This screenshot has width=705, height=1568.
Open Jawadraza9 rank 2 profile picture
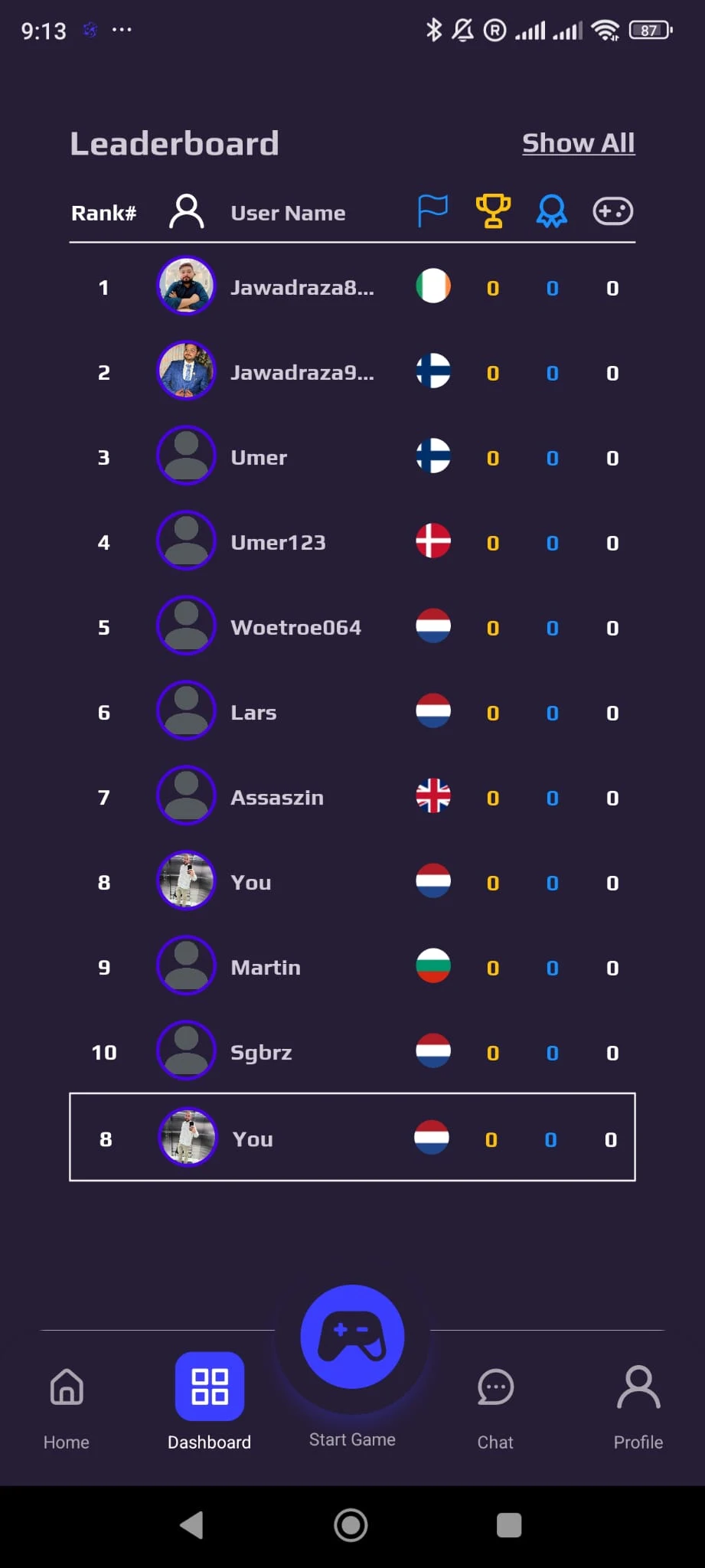coord(186,371)
